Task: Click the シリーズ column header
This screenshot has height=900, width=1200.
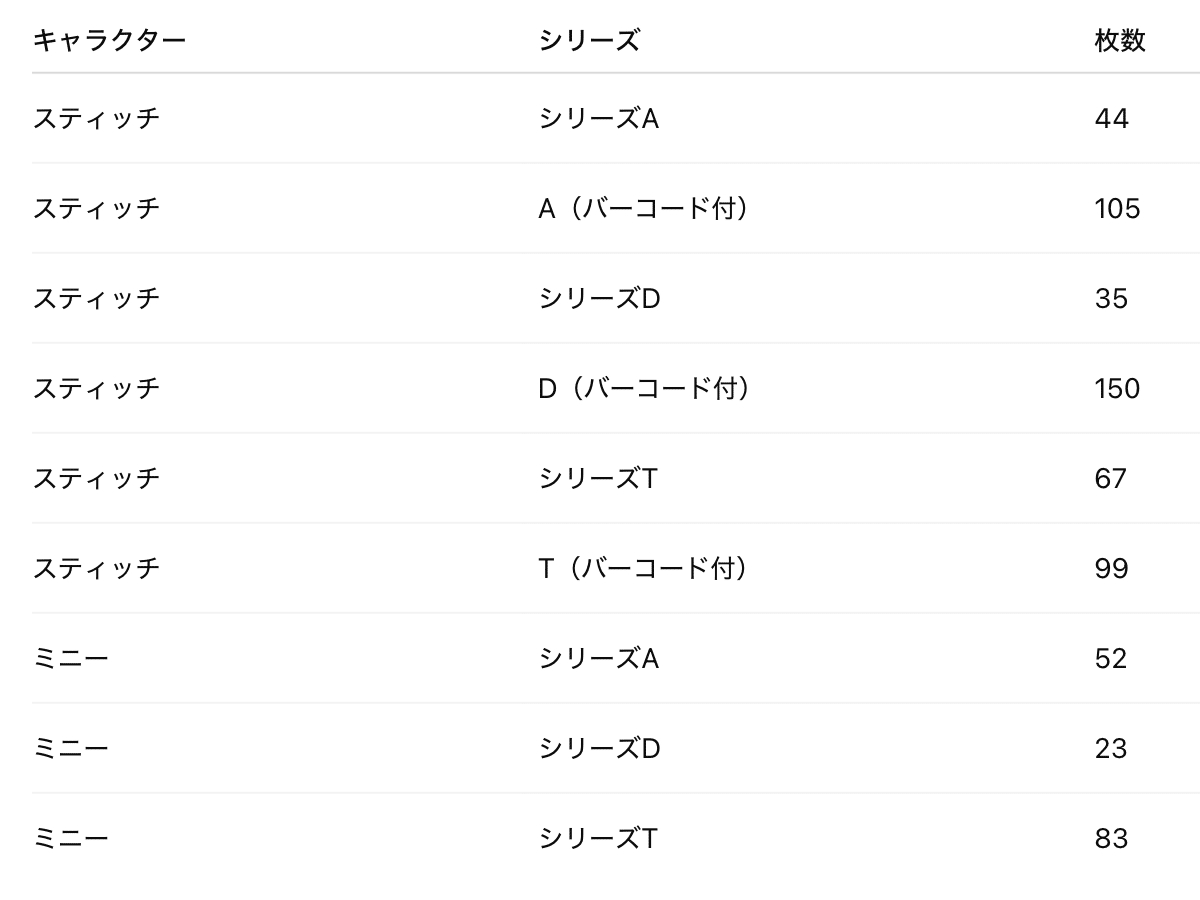Action: click(x=589, y=41)
